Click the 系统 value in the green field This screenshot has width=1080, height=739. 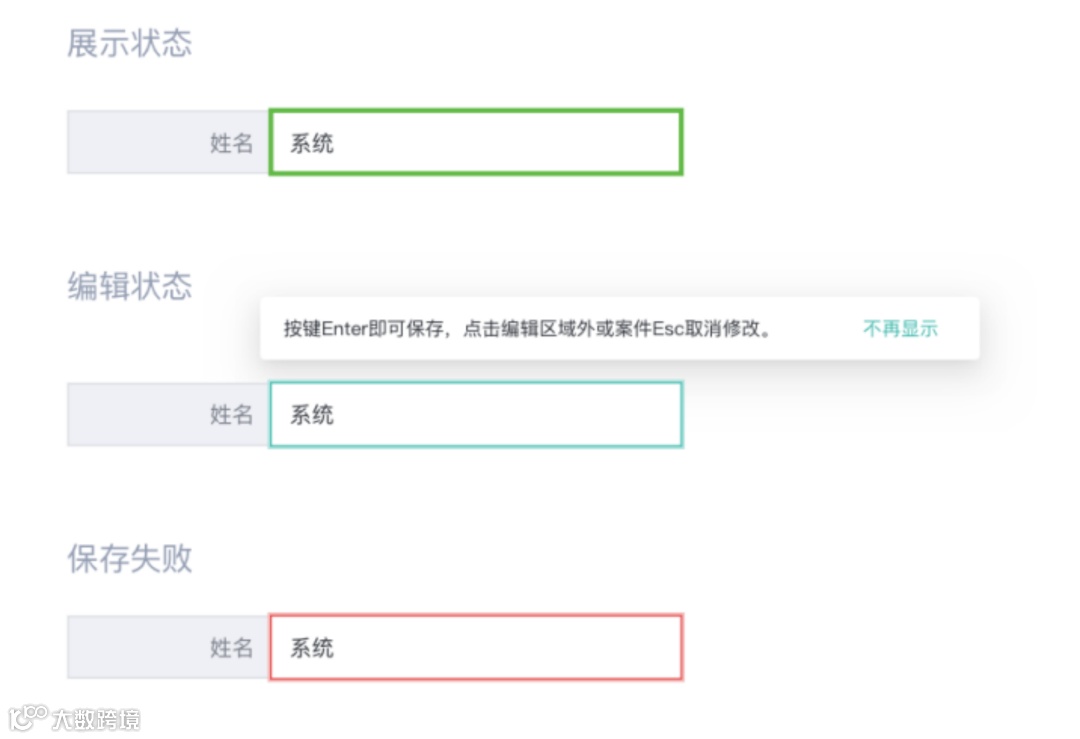[x=312, y=143]
